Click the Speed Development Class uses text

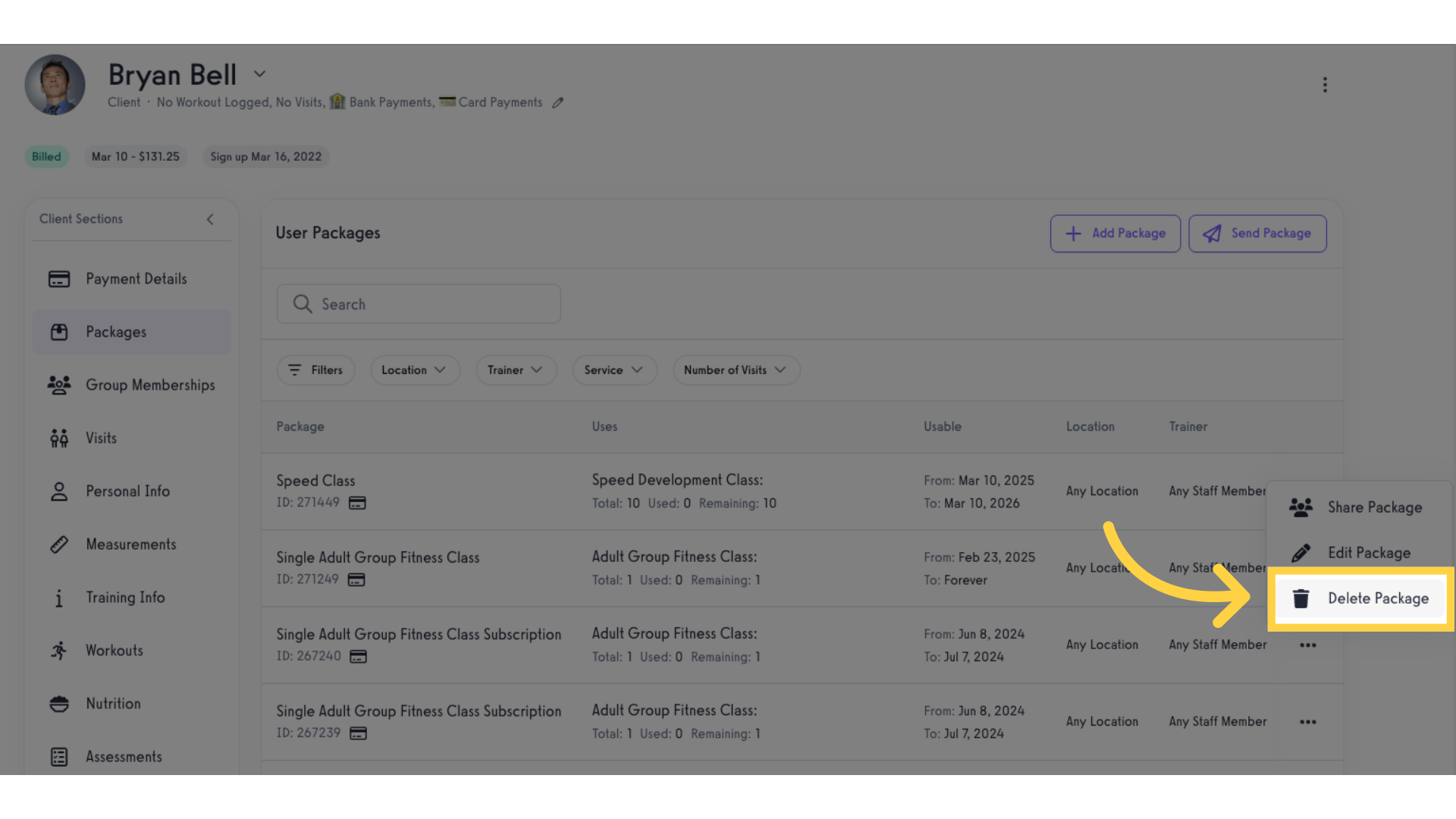677,480
